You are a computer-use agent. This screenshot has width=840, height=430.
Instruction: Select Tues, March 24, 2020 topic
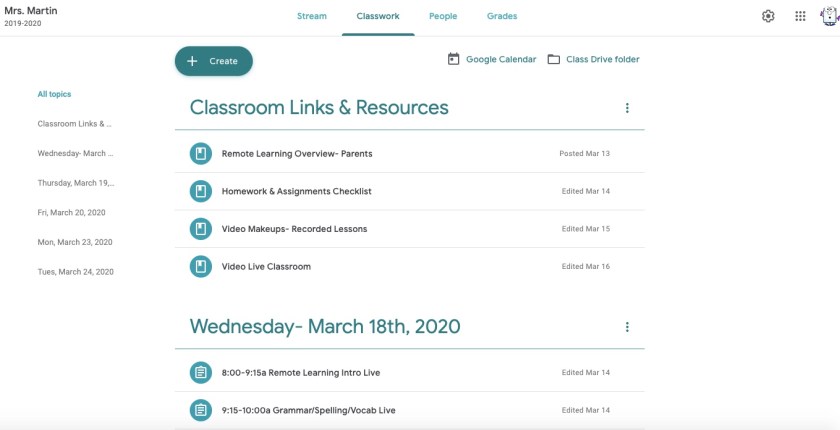coord(75,272)
